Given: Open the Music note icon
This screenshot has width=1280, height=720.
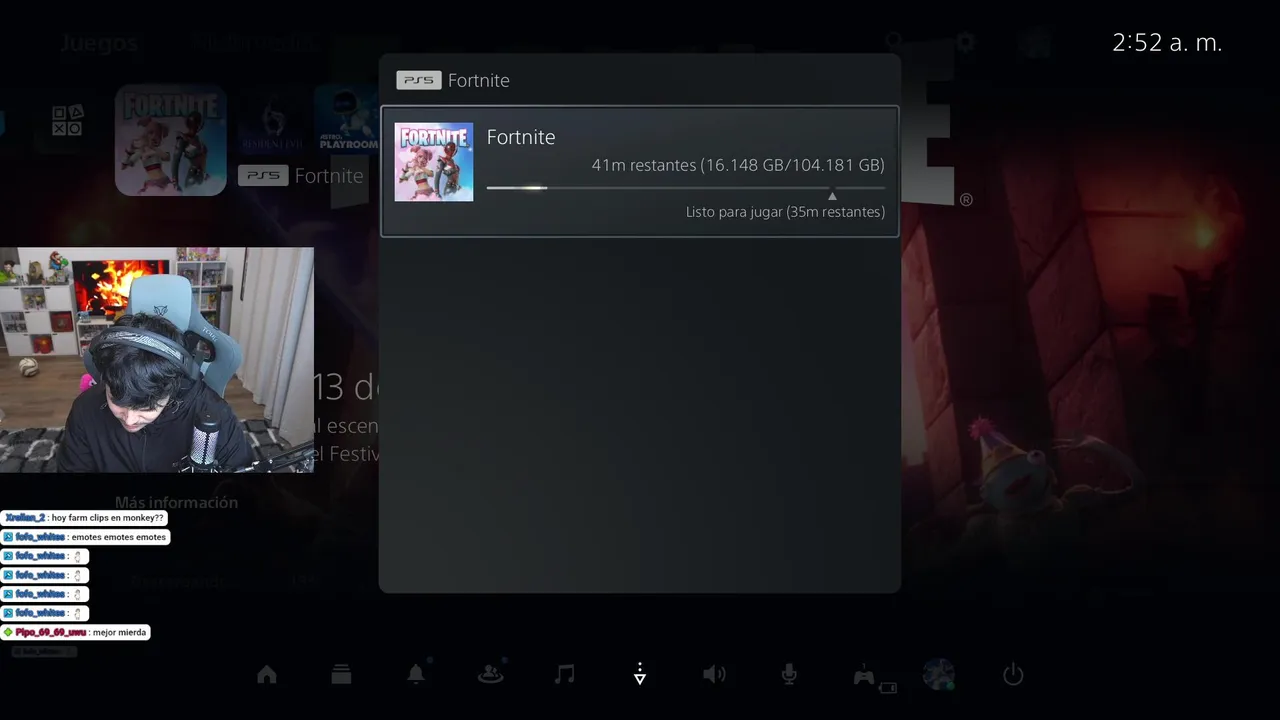Looking at the screenshot, I should point(565,675).
